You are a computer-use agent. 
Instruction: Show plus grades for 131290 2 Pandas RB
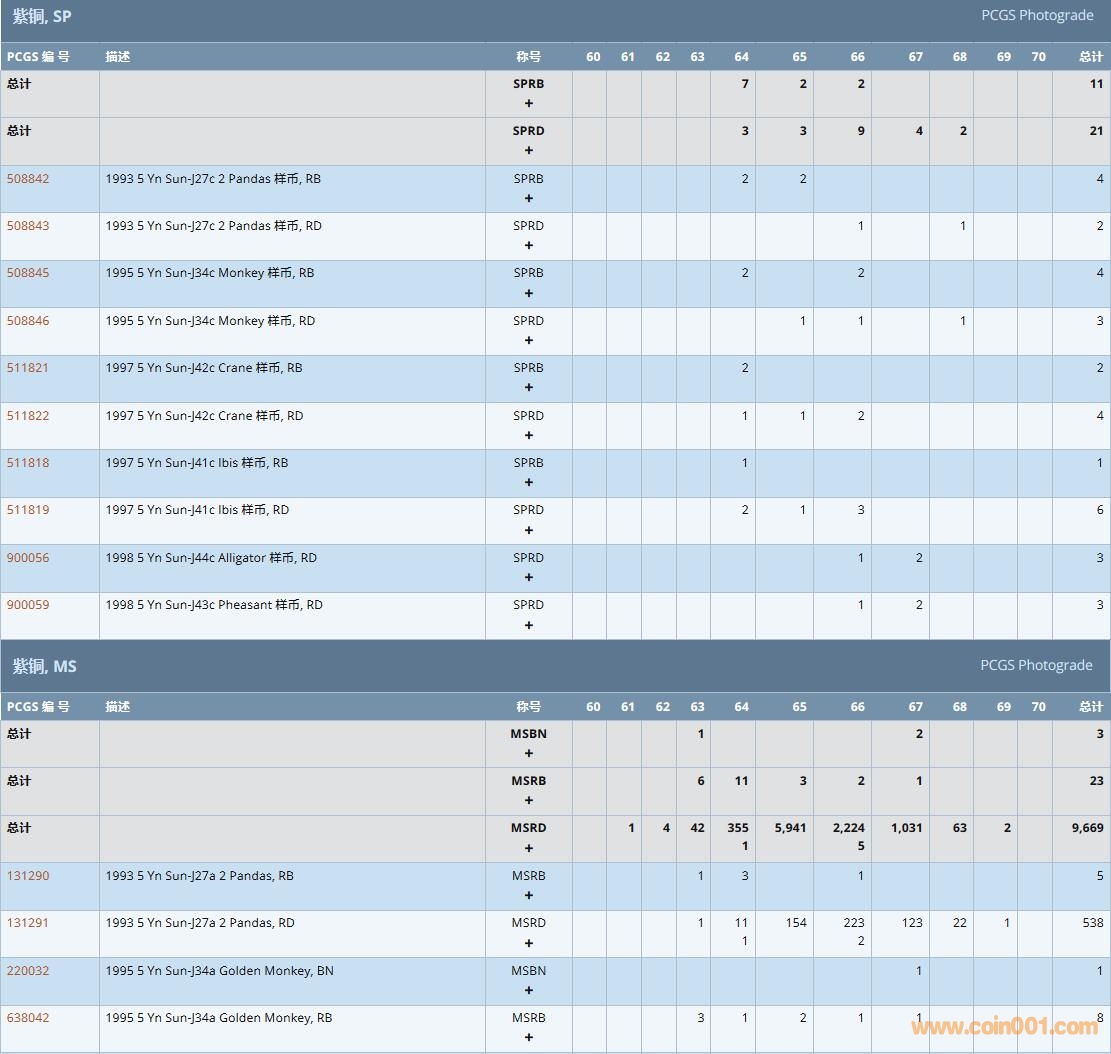pos(529,895)
